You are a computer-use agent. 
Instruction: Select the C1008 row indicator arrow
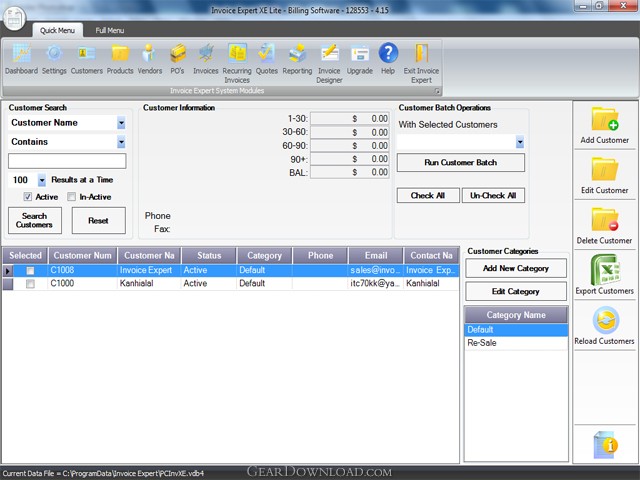click(x=8, y=271)
